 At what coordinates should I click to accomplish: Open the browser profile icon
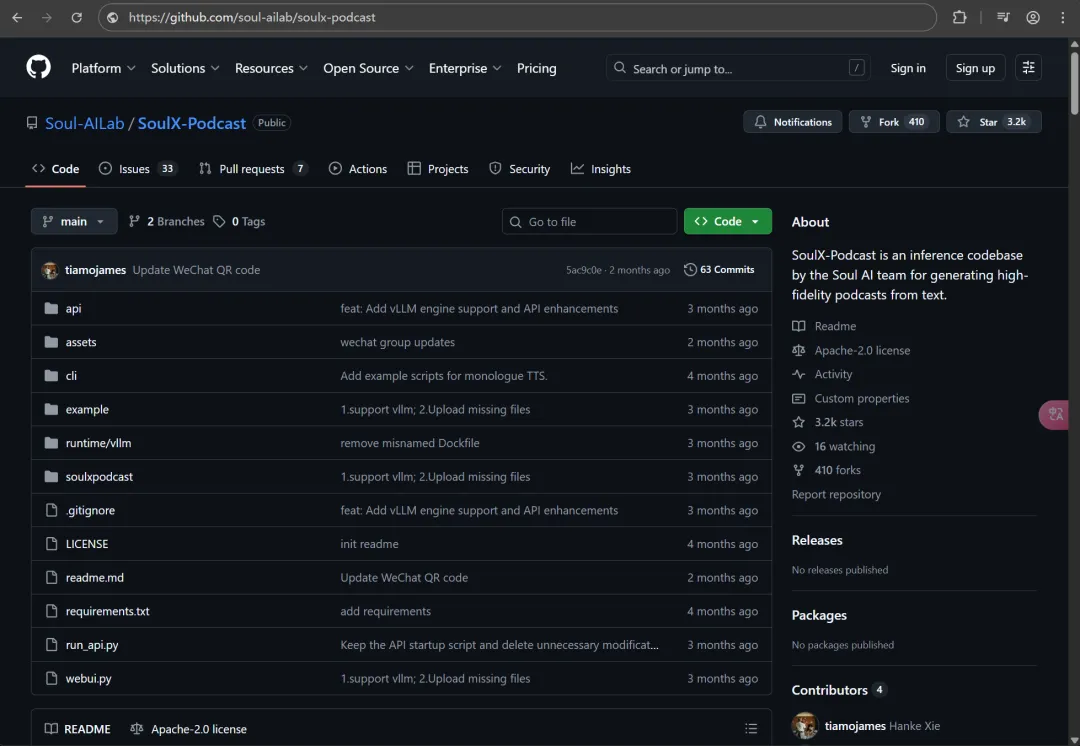(x=1032, y=17)
